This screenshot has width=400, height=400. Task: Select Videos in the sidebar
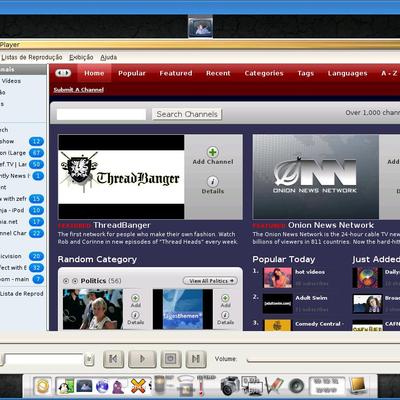coord(11,81)
